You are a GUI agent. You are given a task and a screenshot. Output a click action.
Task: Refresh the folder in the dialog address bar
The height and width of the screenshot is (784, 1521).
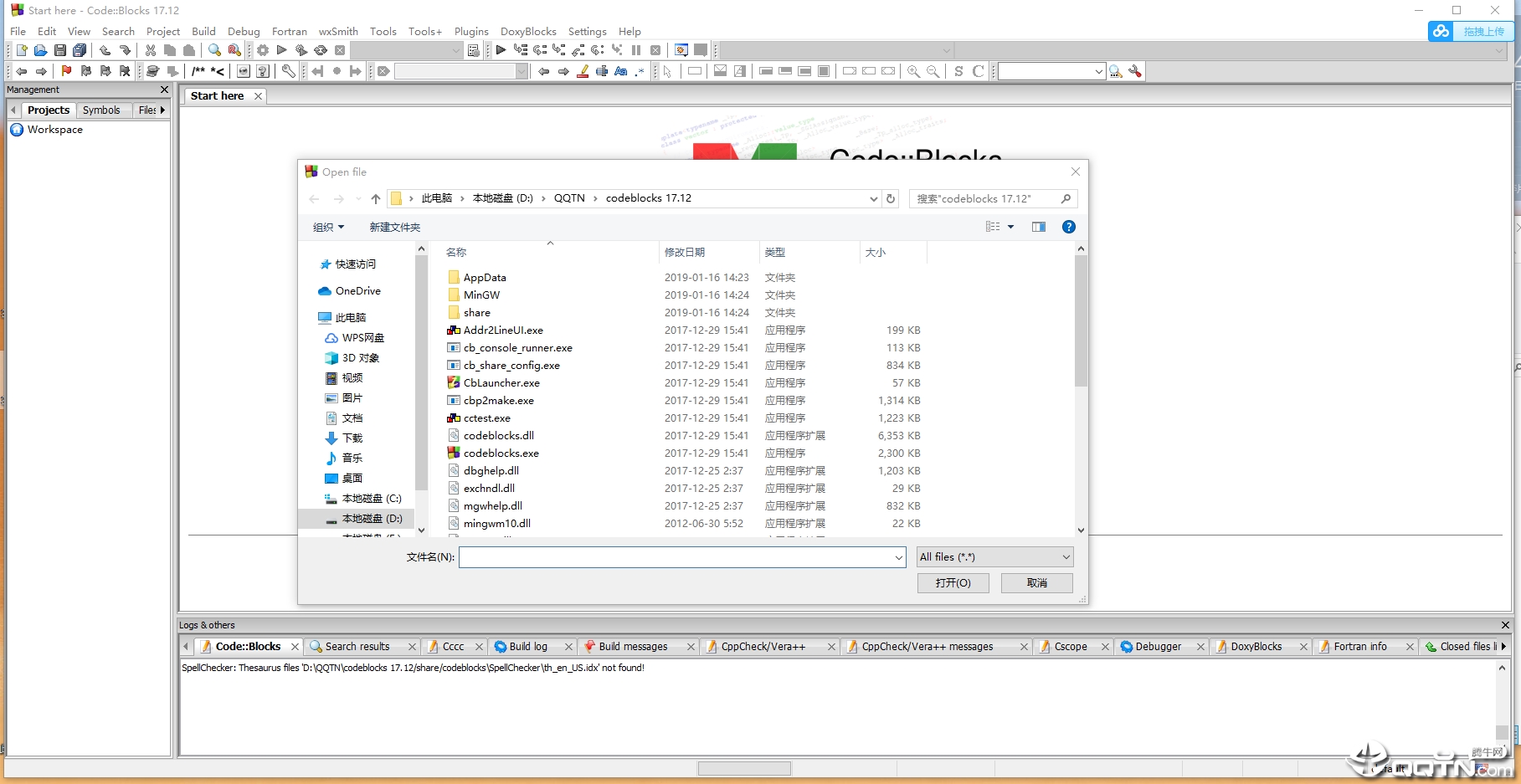point(891,198)
